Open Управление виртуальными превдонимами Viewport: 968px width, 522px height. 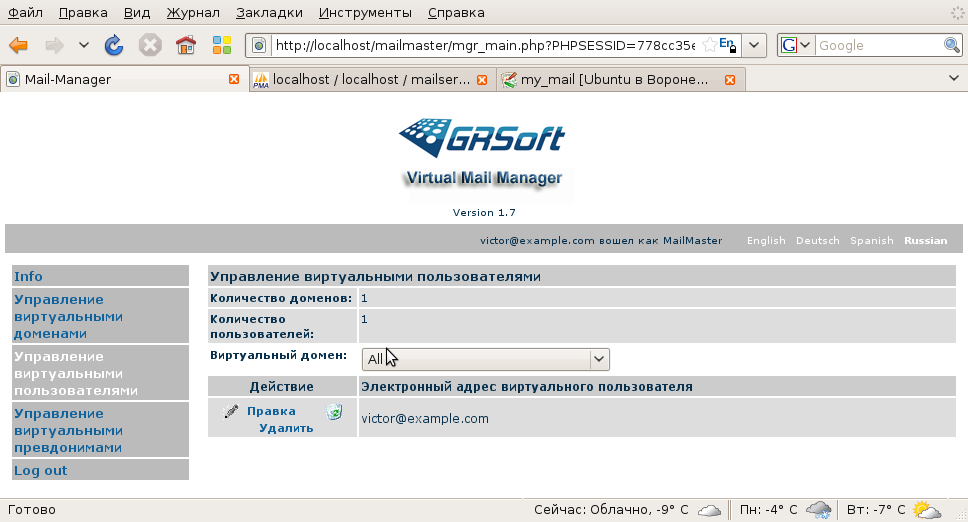(69, 431)
